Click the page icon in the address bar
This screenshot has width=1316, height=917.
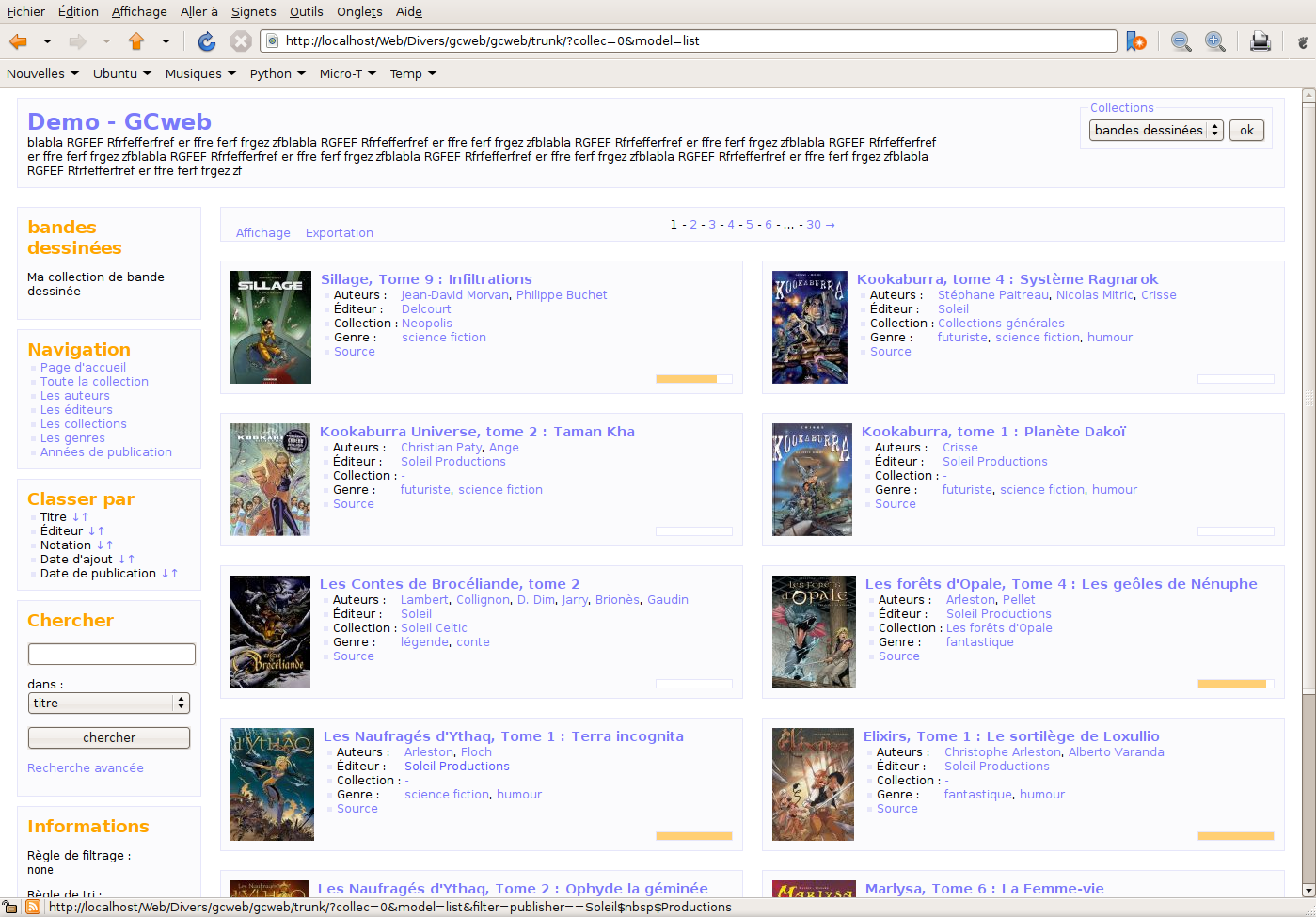tap(273, 40)
